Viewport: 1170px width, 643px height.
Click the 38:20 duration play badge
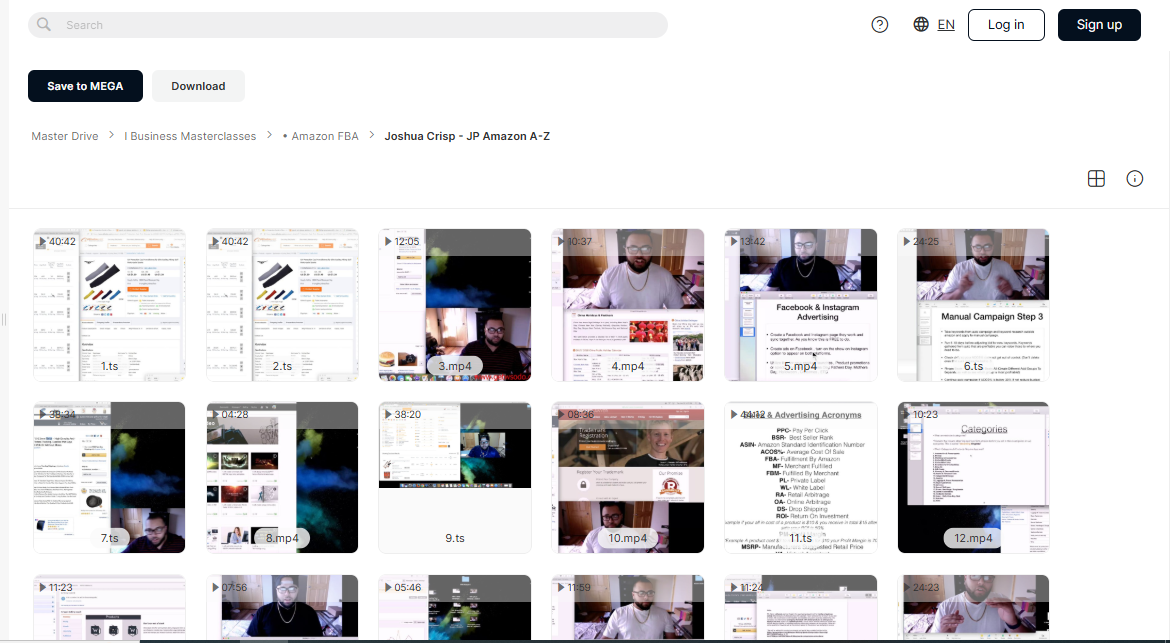click(x=402, y=414)
